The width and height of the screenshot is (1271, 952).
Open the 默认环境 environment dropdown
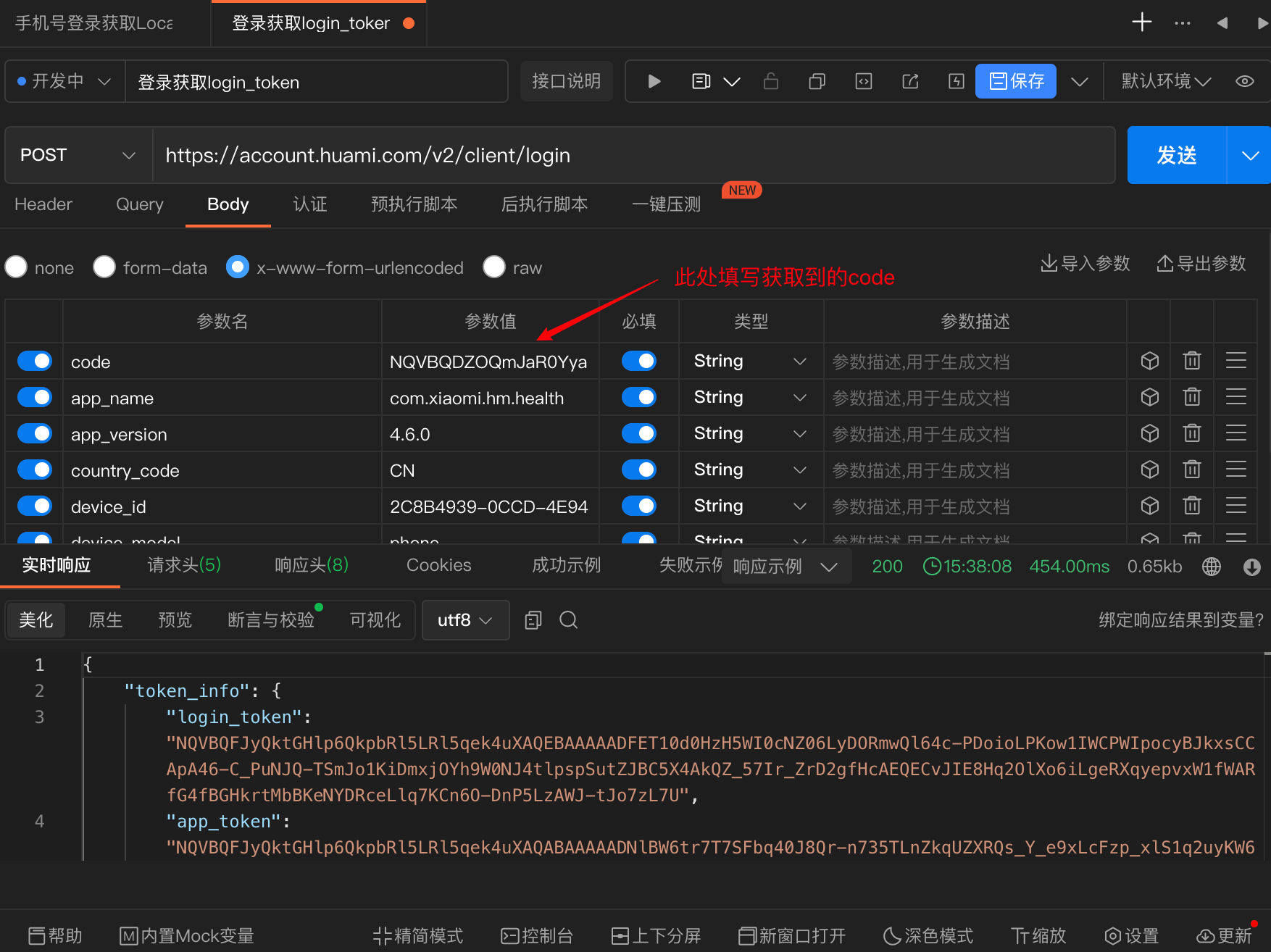1166,81
